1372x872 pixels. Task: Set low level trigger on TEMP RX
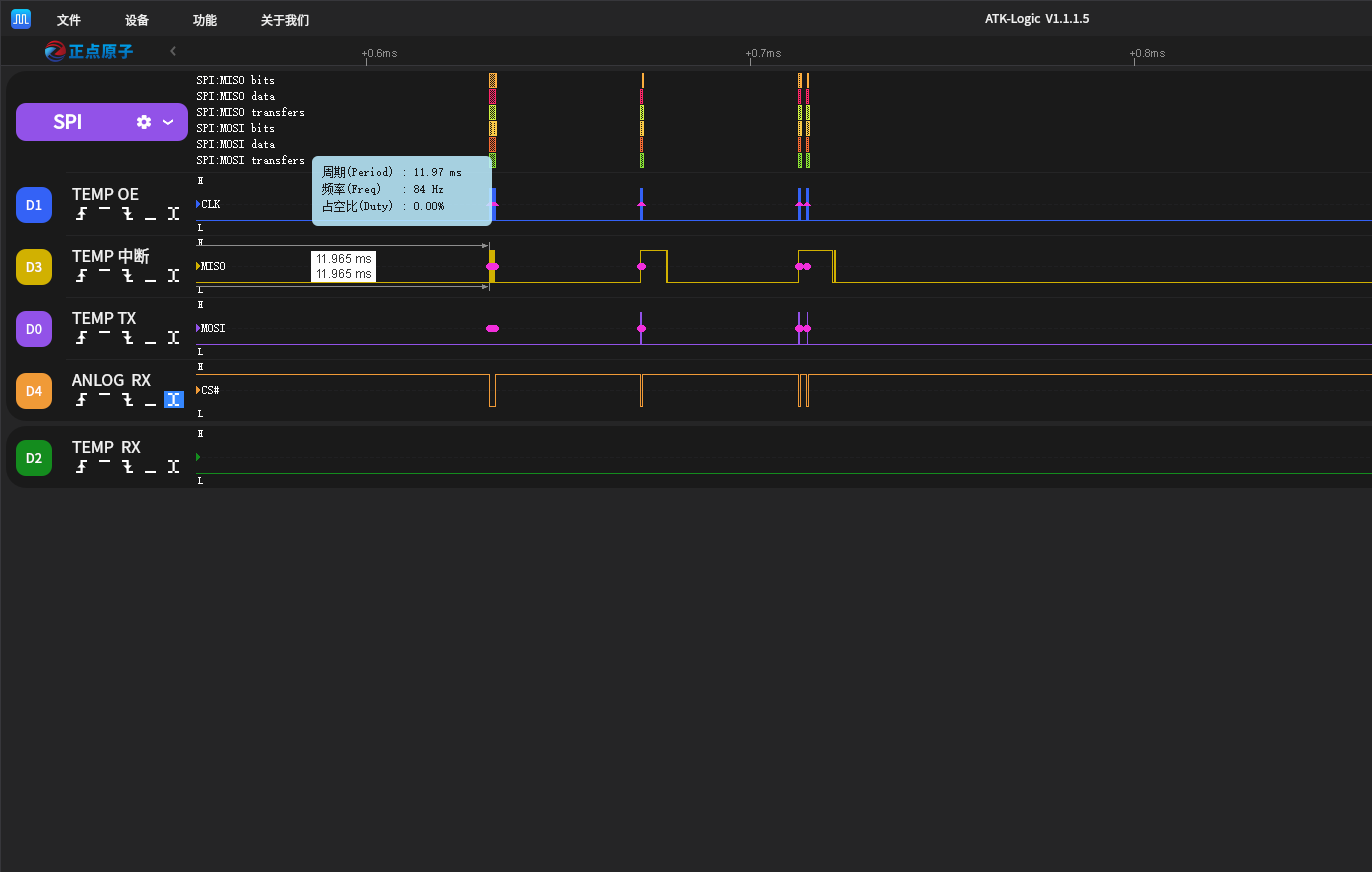coord(150,467)
